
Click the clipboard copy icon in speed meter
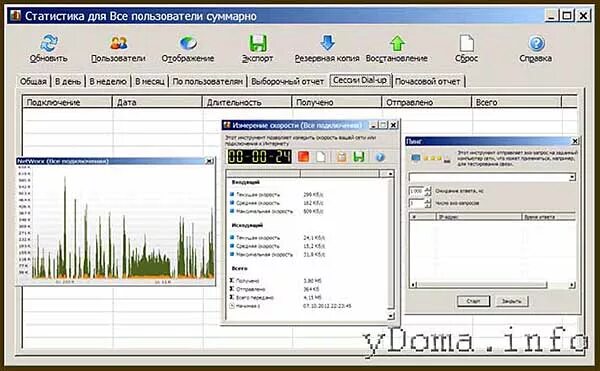341,157
